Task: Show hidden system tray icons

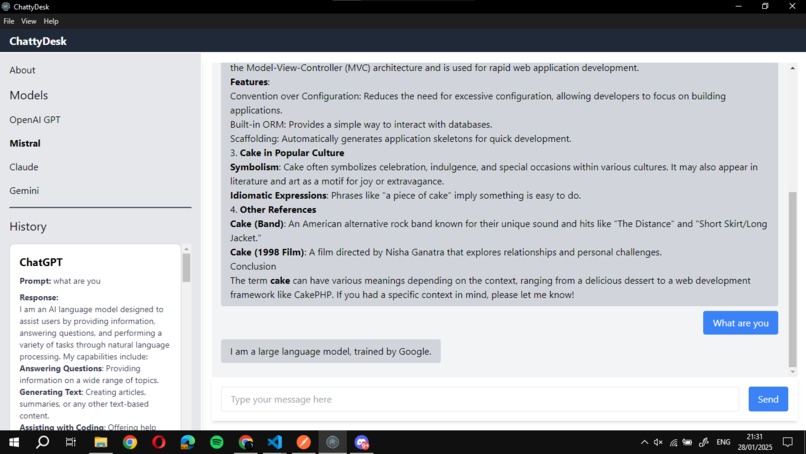Action: pyautogui.click(x=644, y=442)
